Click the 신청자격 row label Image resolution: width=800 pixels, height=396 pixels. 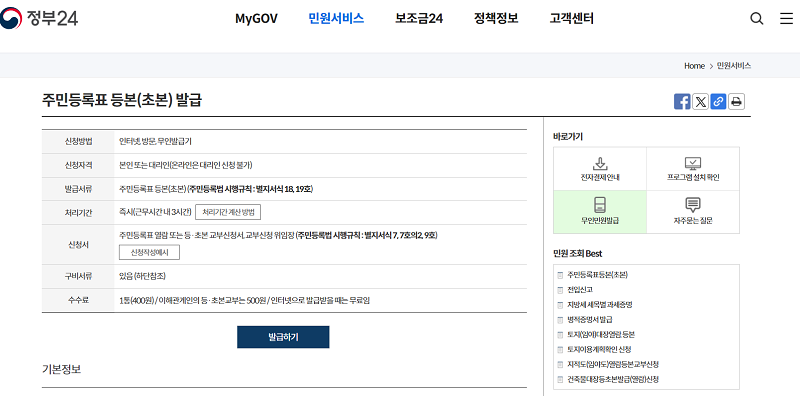point(79,165)
